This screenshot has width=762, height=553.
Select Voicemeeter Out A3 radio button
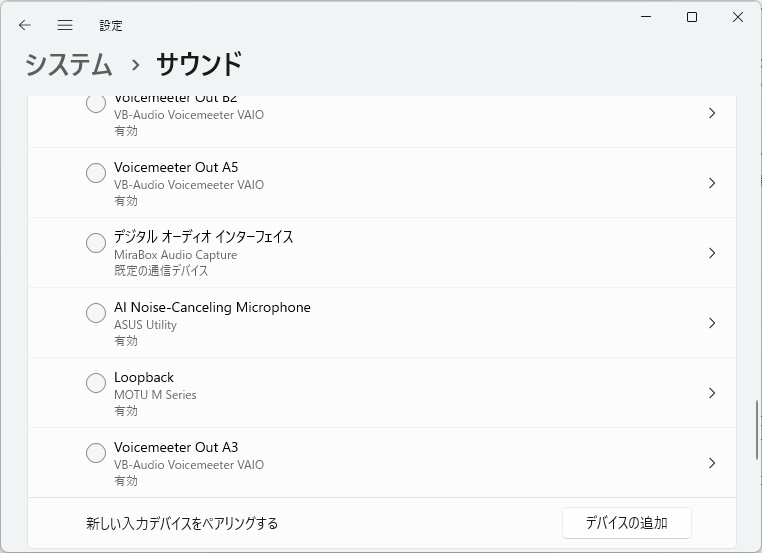(x=96, y=453)
